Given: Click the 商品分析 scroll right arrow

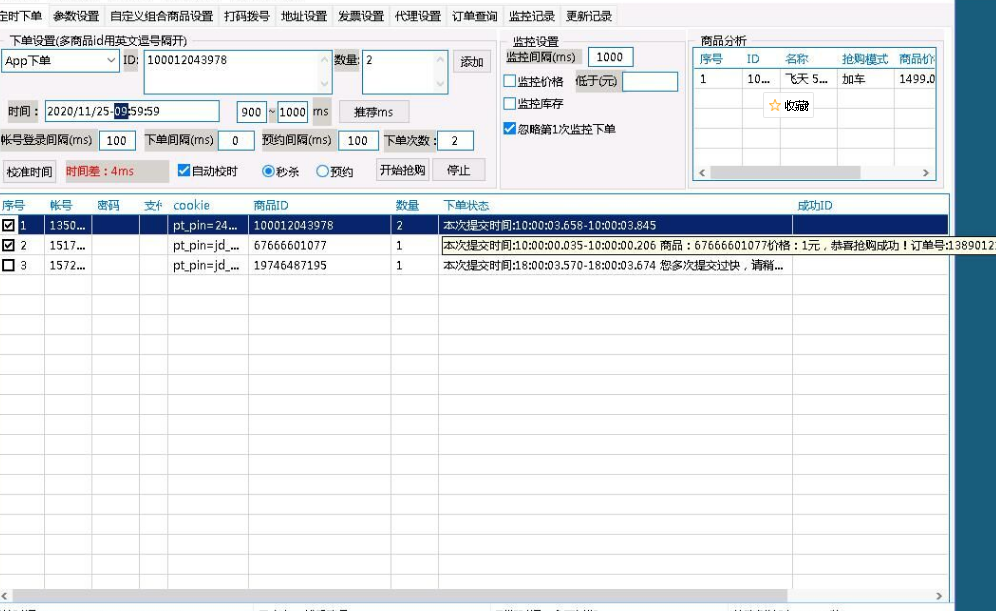Looking at the screenshot, I should point(925,173).
